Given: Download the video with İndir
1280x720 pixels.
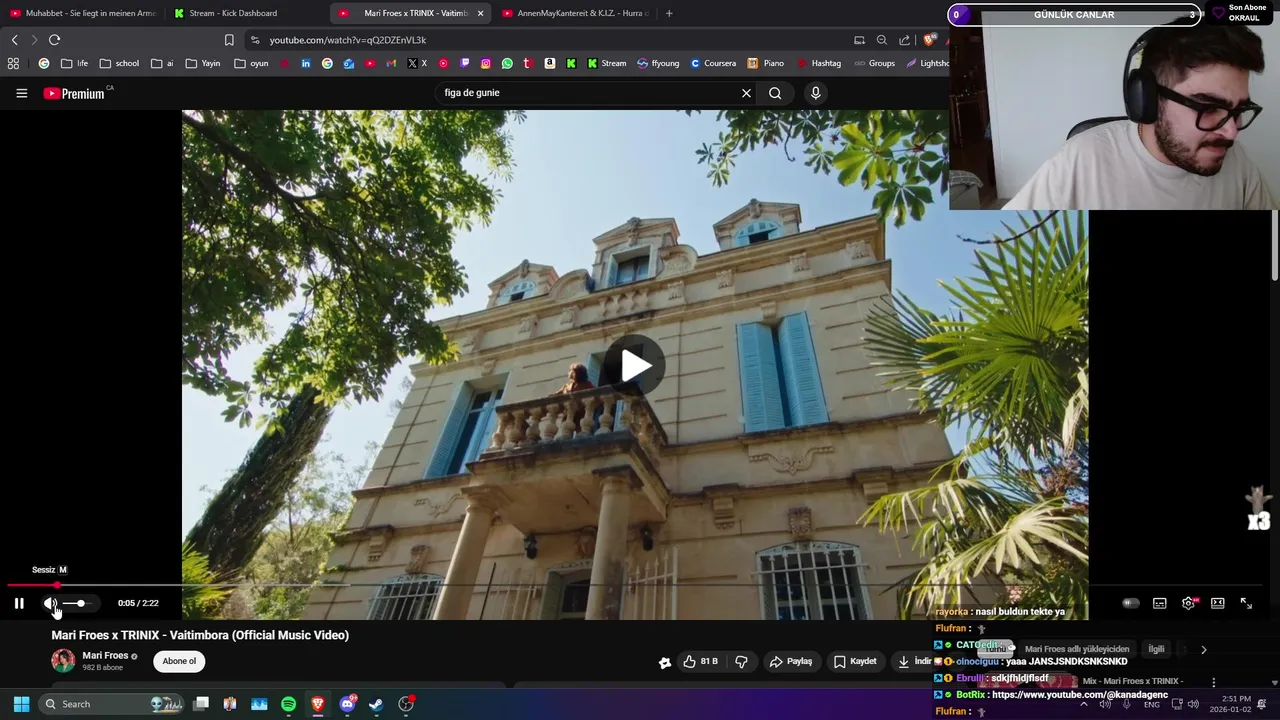Looking at the screenshot, I should coord(915,661).
